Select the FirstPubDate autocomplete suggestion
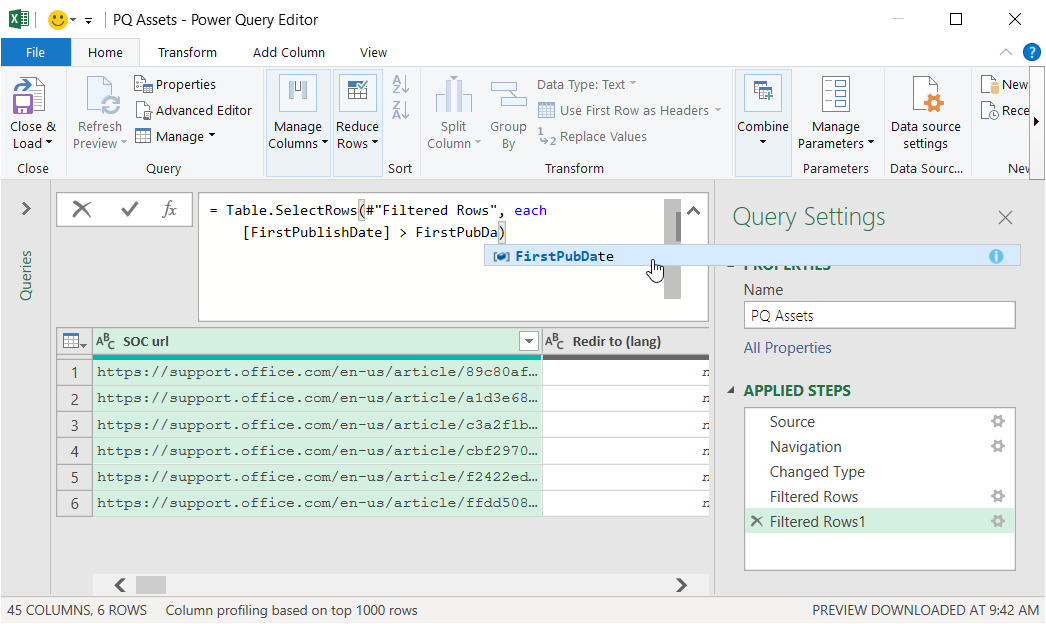1046x624 pixels. click(x=752, y=256)
